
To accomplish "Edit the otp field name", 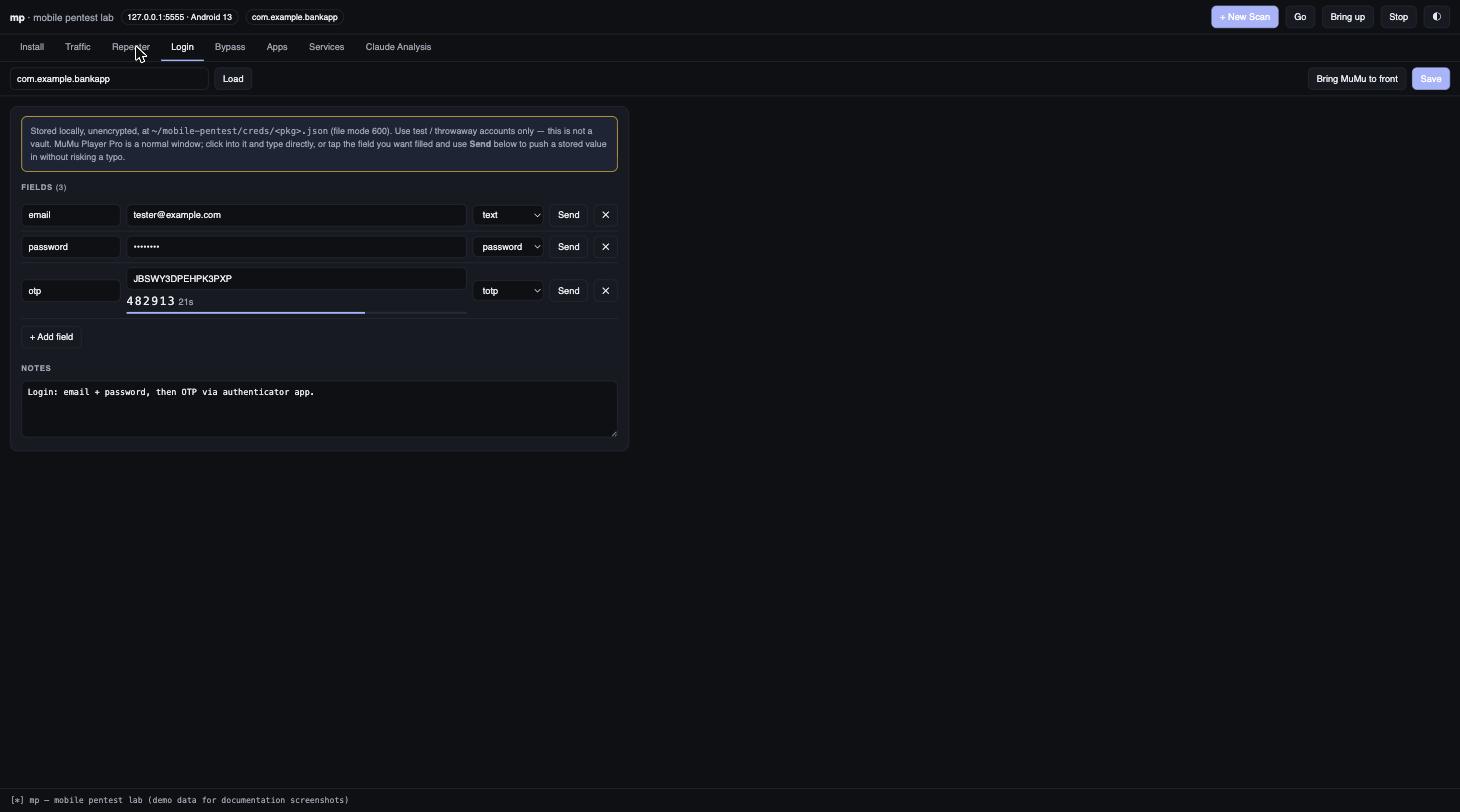I will [71, 291].
